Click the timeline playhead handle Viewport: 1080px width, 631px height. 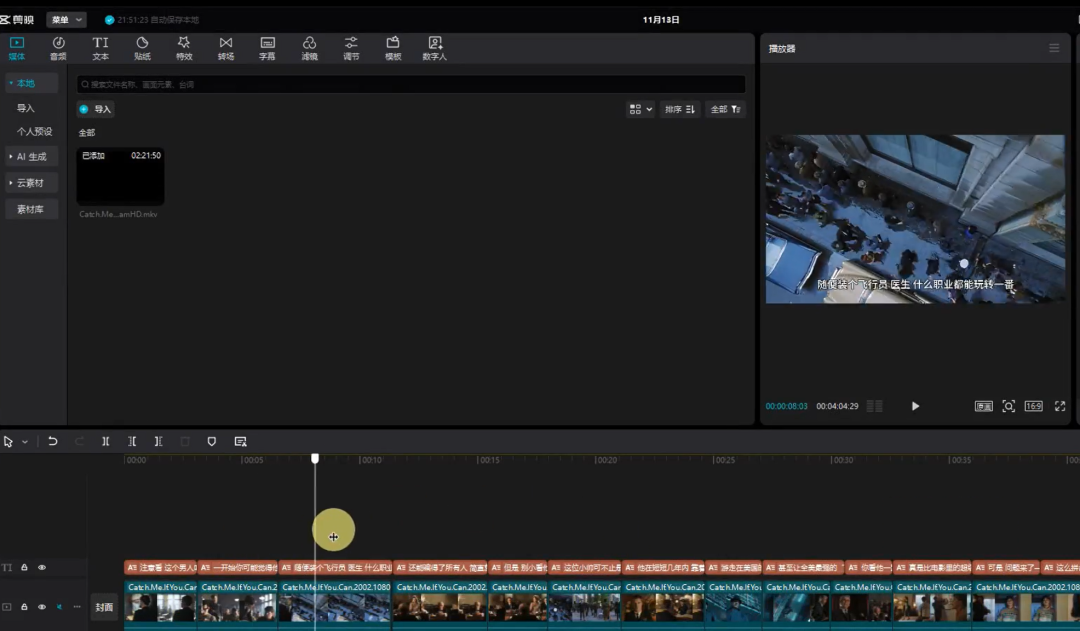coord(315,459)
